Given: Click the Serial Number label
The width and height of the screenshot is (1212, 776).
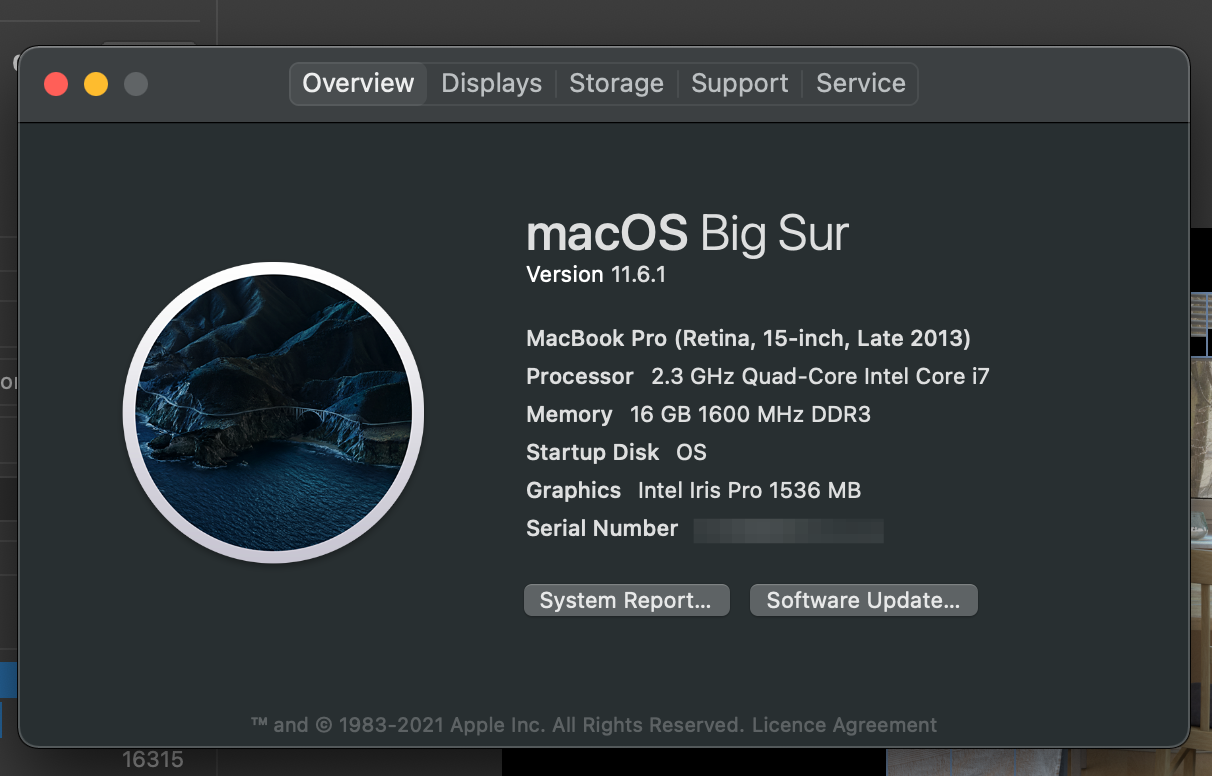Looking at the screenshot, I should pos(602,529).
